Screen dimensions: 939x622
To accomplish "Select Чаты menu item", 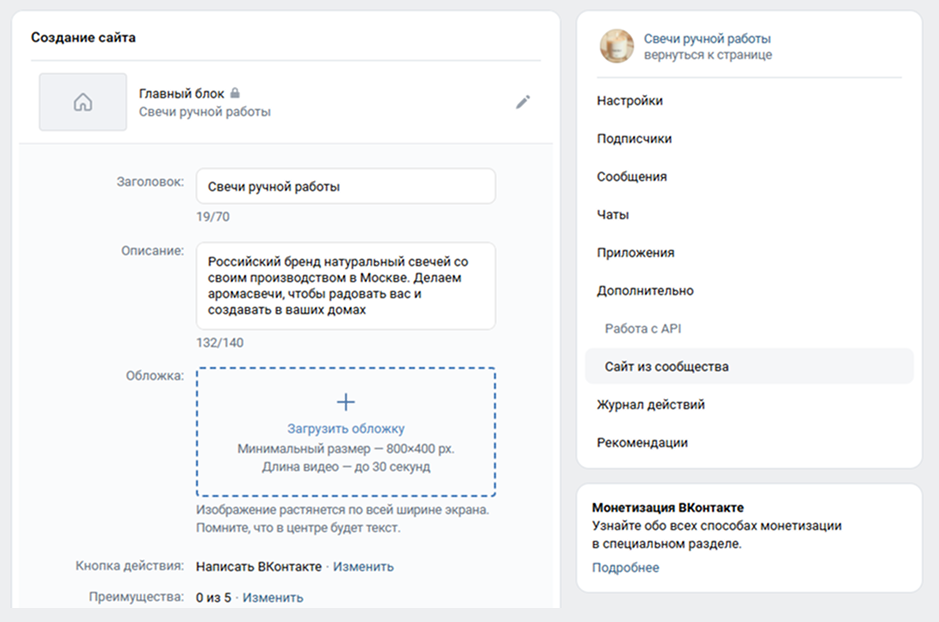I will [613, 215].
